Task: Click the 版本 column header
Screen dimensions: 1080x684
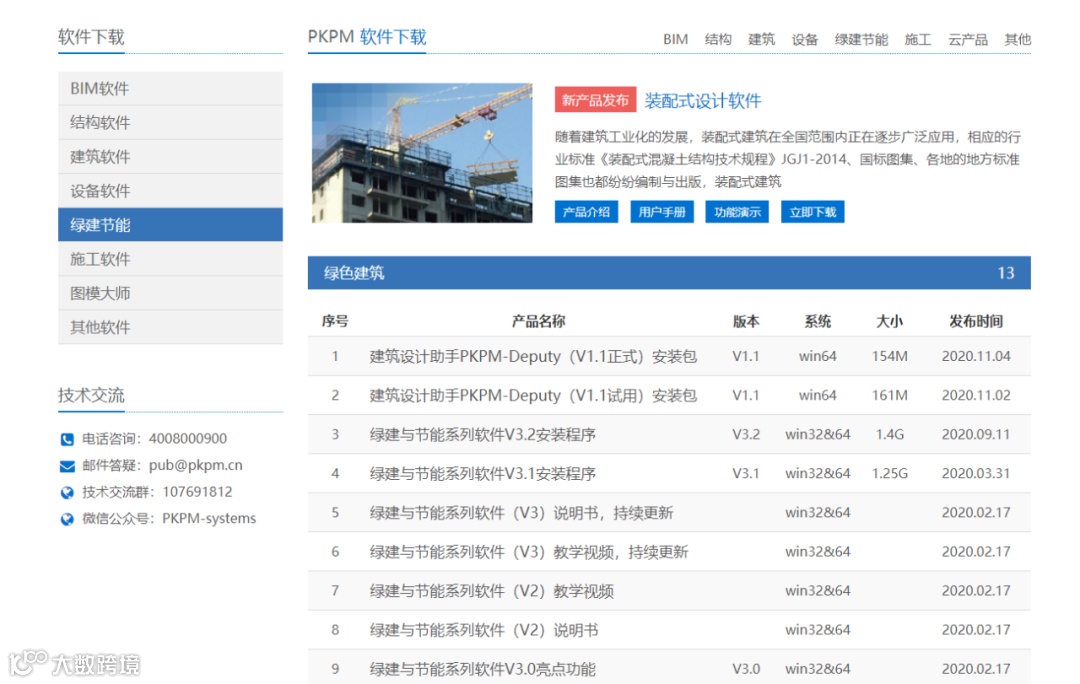Action: click(746, 321)
